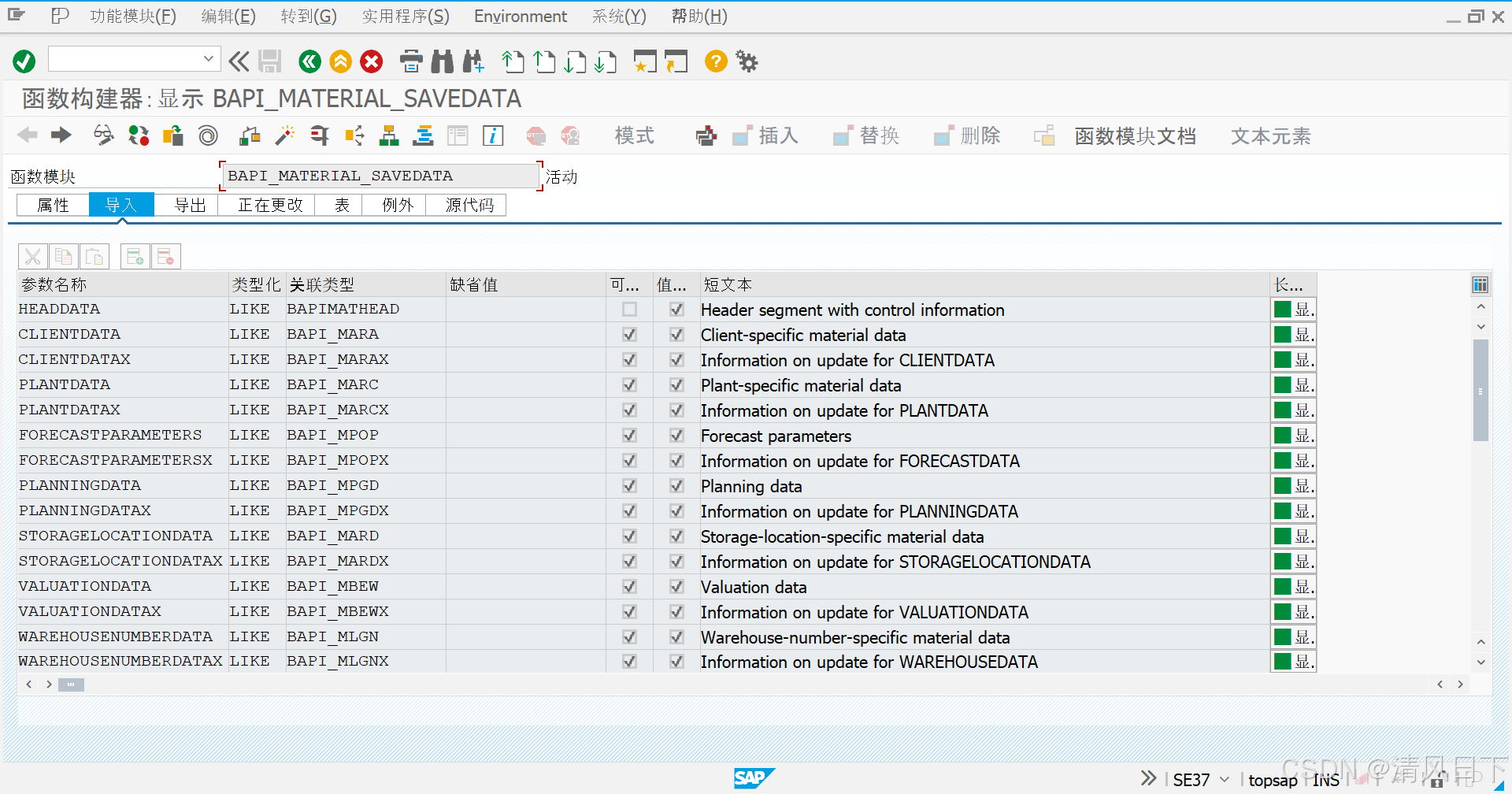Switch to the 属性 tab
This screenshot has width=1512, height=794.
tap(53, 205)
